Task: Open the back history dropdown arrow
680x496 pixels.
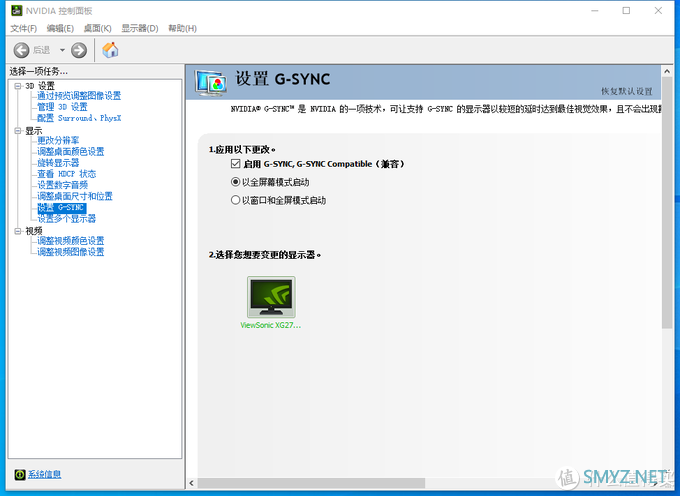Action: [x=62, y=50]
